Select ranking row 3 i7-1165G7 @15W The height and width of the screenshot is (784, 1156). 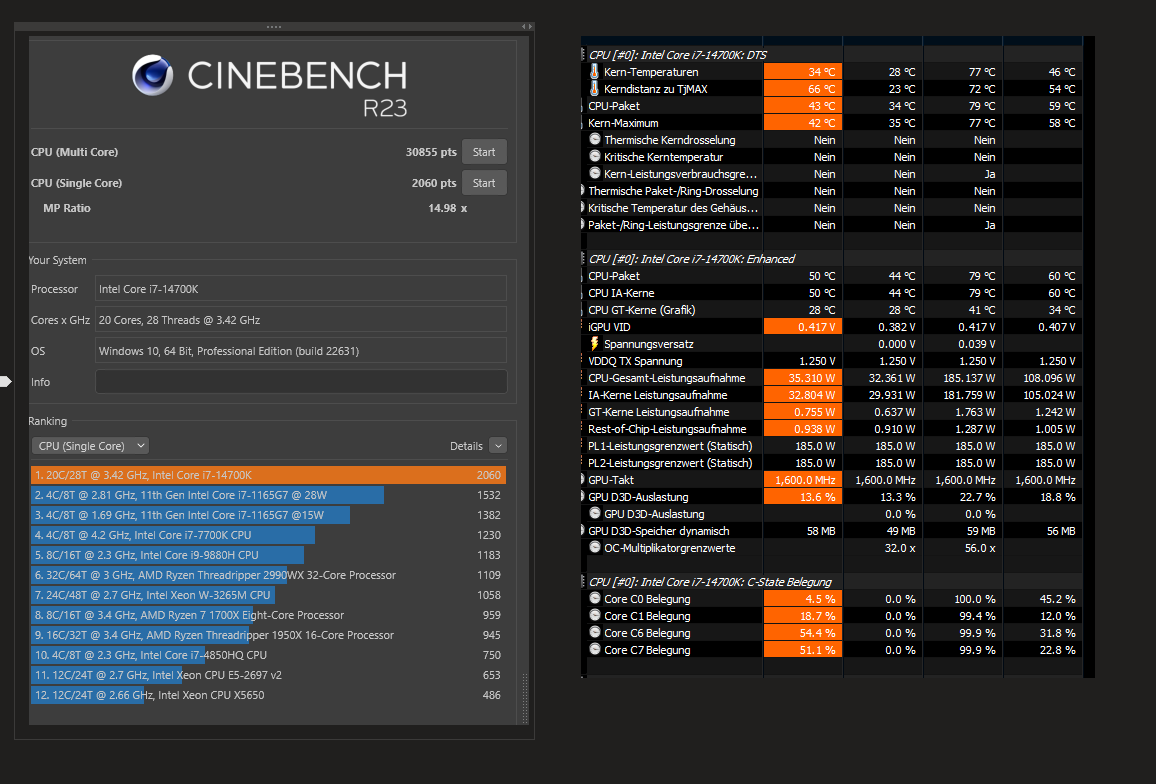coord(268,515)
